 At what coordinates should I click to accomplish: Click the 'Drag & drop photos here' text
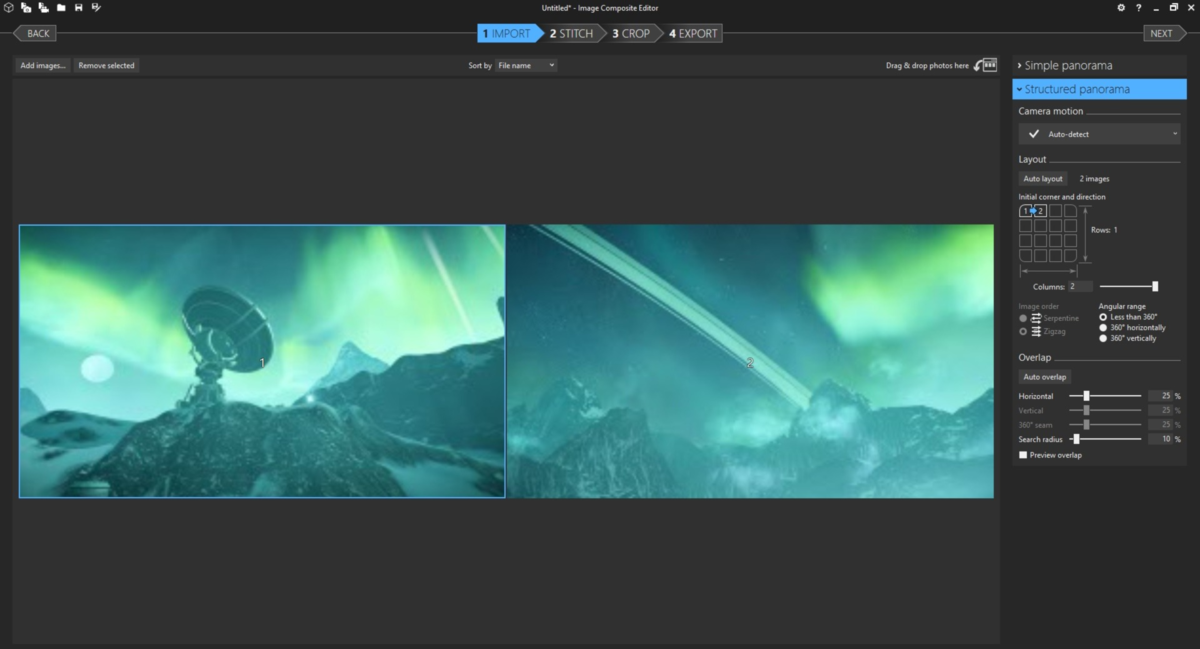click(927, 66)
